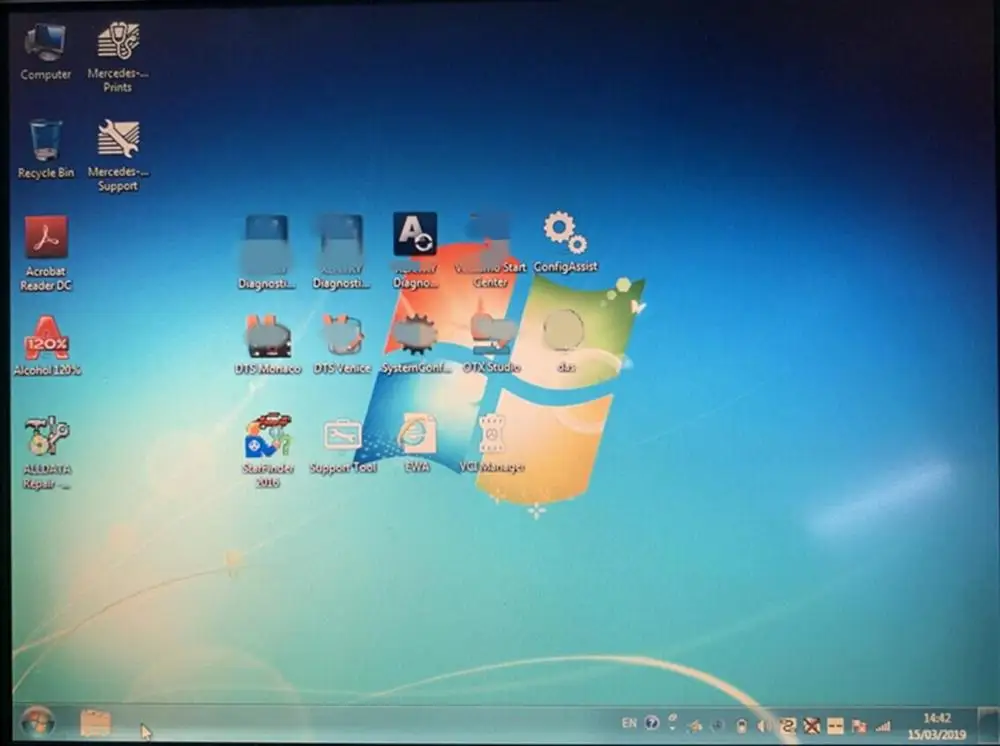Open DTS Venice

pyautogui.click(x=342, y=344)
